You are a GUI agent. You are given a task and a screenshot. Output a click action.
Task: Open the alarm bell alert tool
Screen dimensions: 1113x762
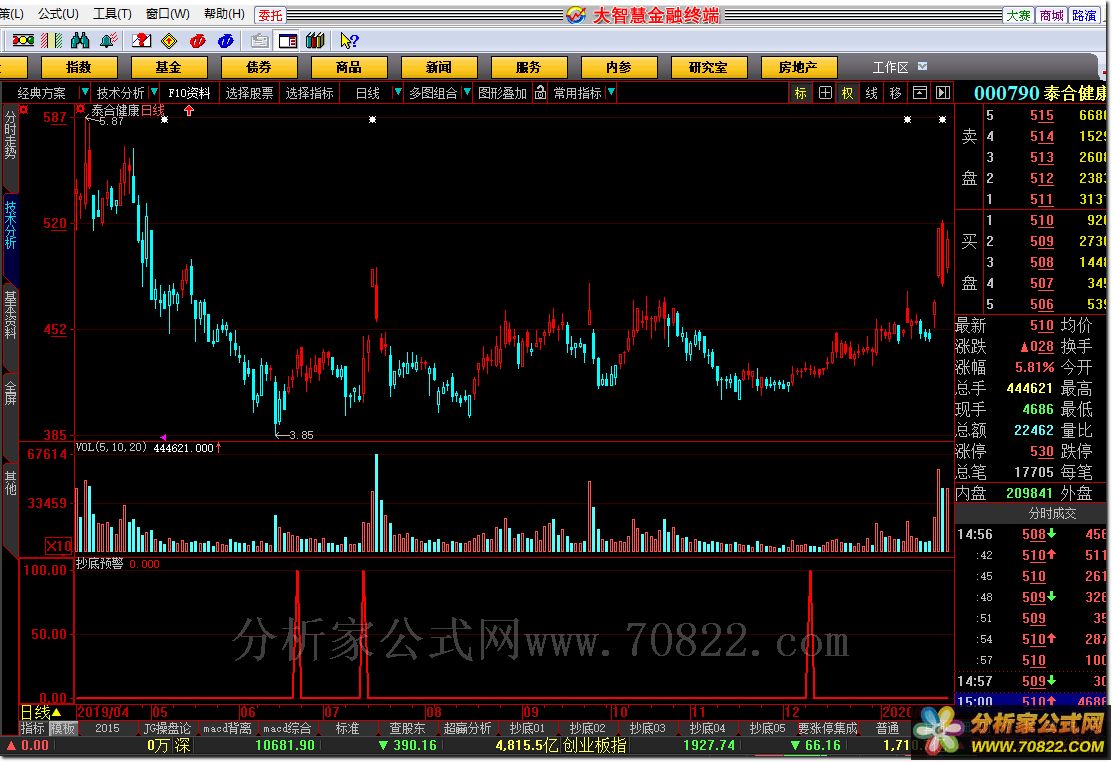coord(108,40)
